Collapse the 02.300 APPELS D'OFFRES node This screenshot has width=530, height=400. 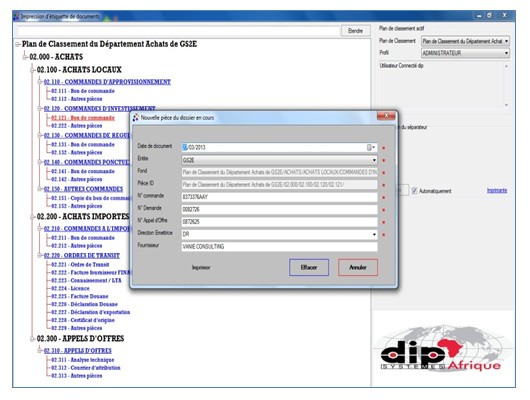(32, 338)
